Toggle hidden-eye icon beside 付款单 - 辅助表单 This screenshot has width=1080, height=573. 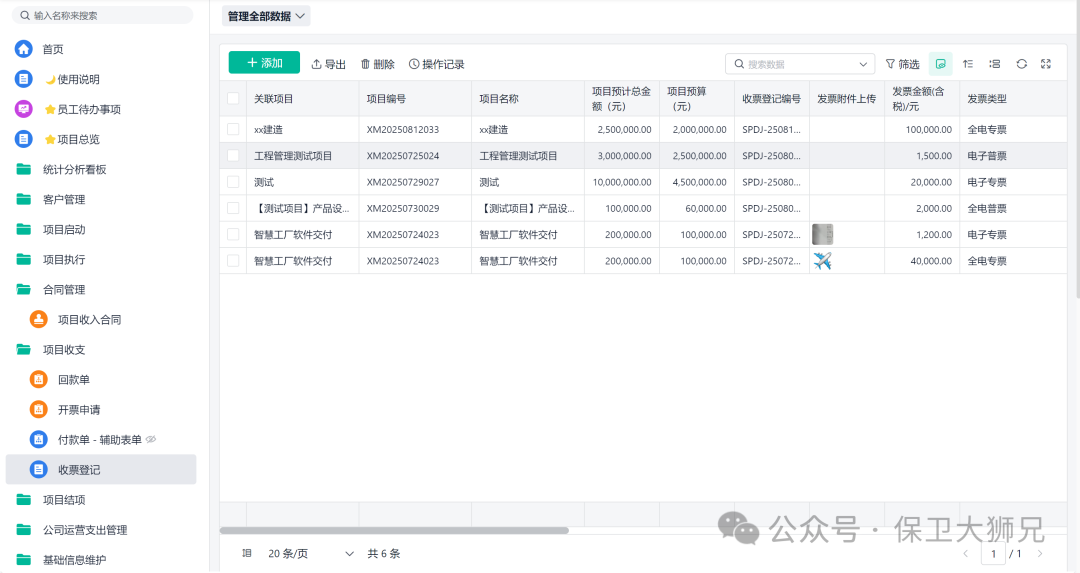[x=151, y=439]
